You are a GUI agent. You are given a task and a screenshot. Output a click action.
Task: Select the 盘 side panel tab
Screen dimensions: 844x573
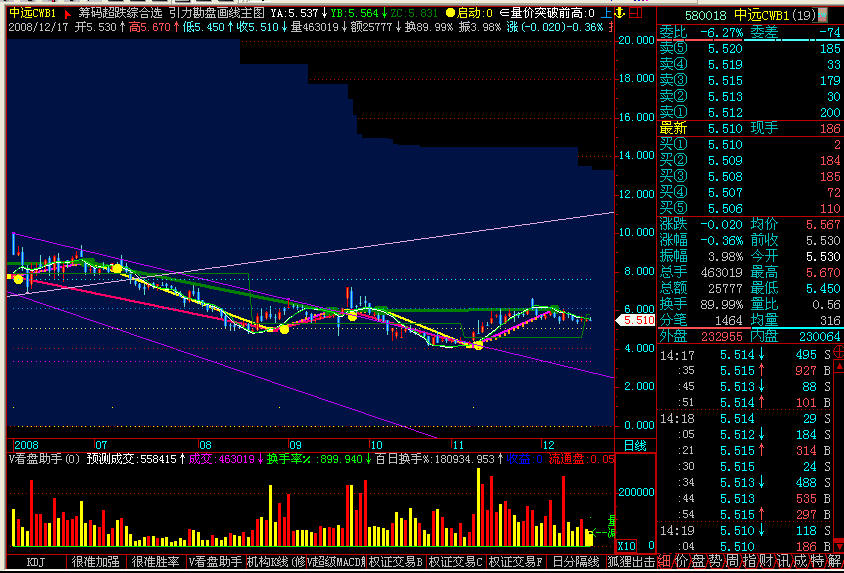(x=698, y=561)
